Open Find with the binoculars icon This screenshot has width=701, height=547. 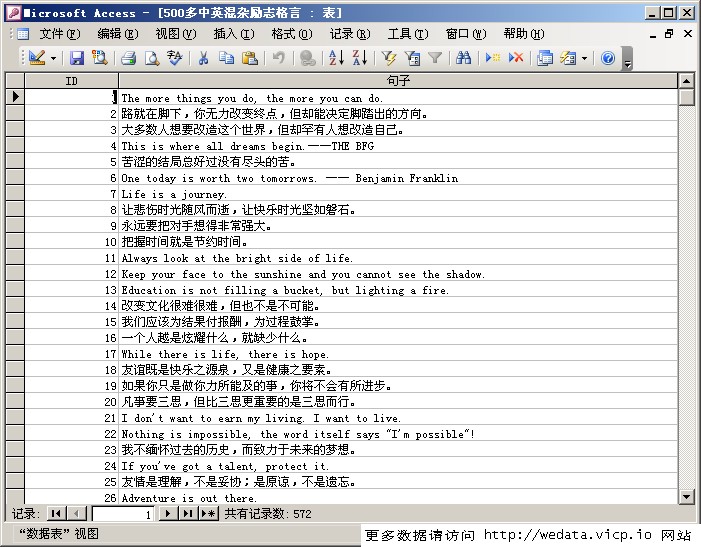click(x=463, y=58)
